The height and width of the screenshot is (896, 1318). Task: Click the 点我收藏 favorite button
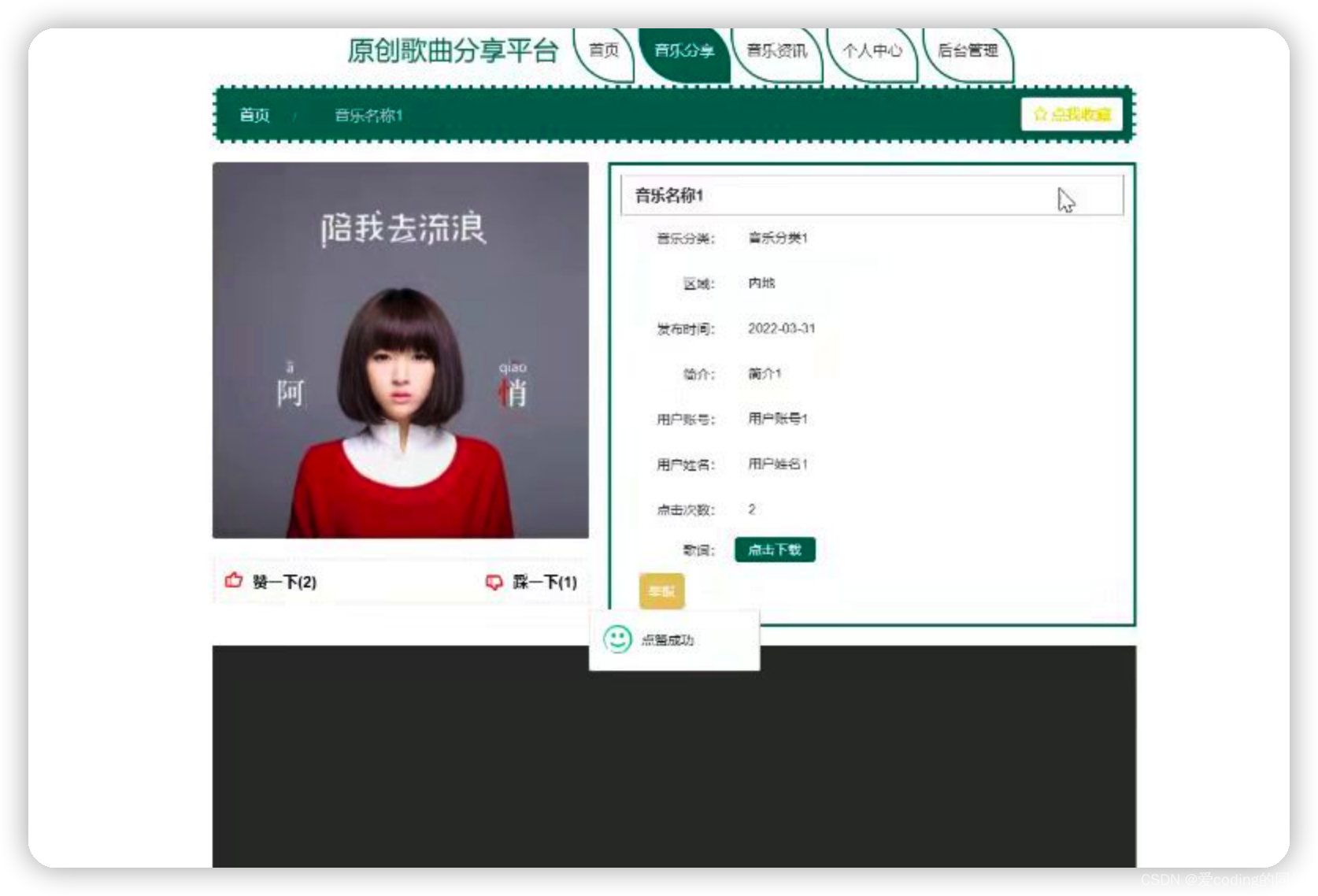1072,114
